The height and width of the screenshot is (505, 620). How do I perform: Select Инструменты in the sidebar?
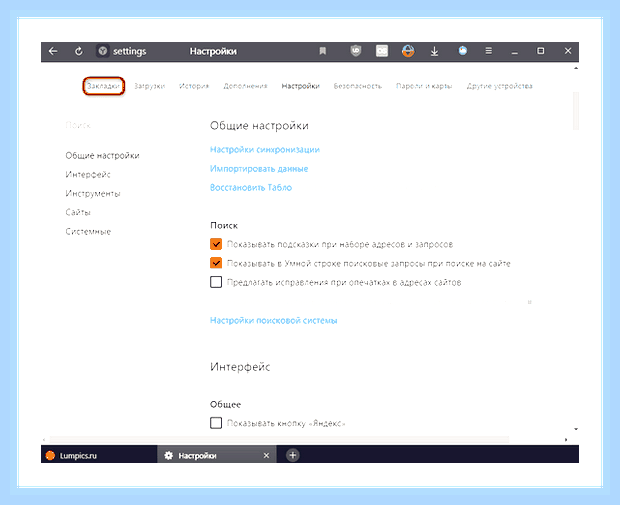93,193
